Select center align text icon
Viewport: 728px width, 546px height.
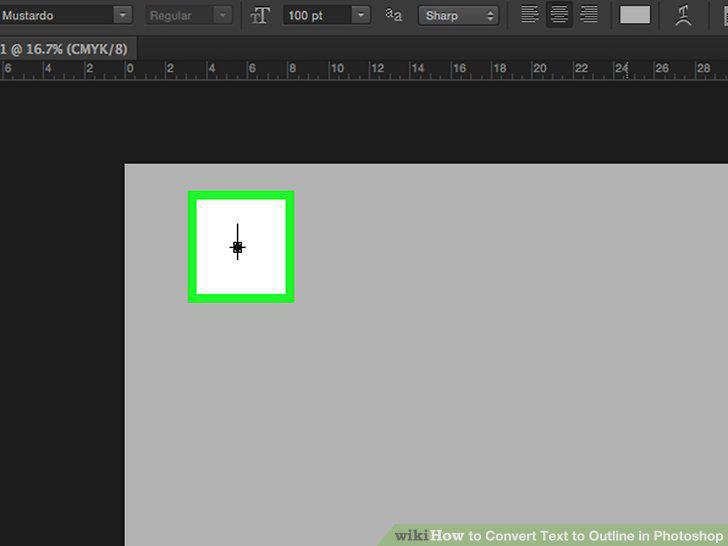point(559,15)
